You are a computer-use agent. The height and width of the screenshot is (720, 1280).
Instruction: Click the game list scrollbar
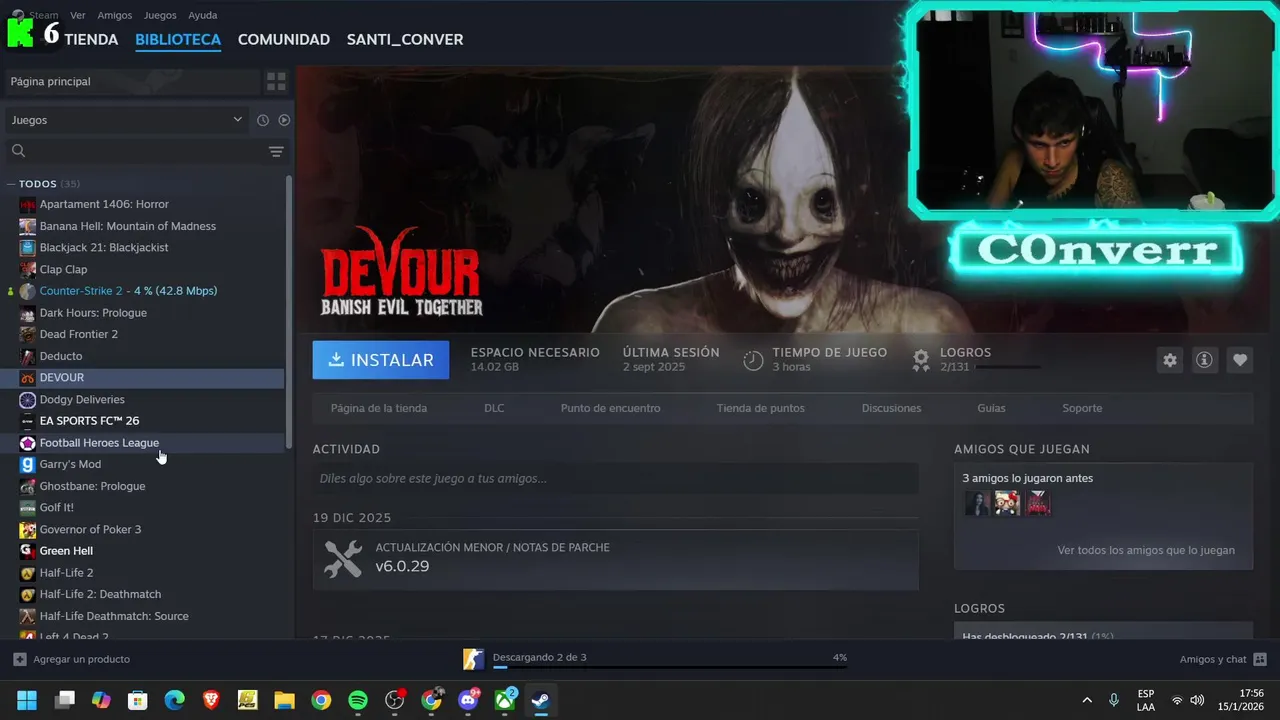289,312
